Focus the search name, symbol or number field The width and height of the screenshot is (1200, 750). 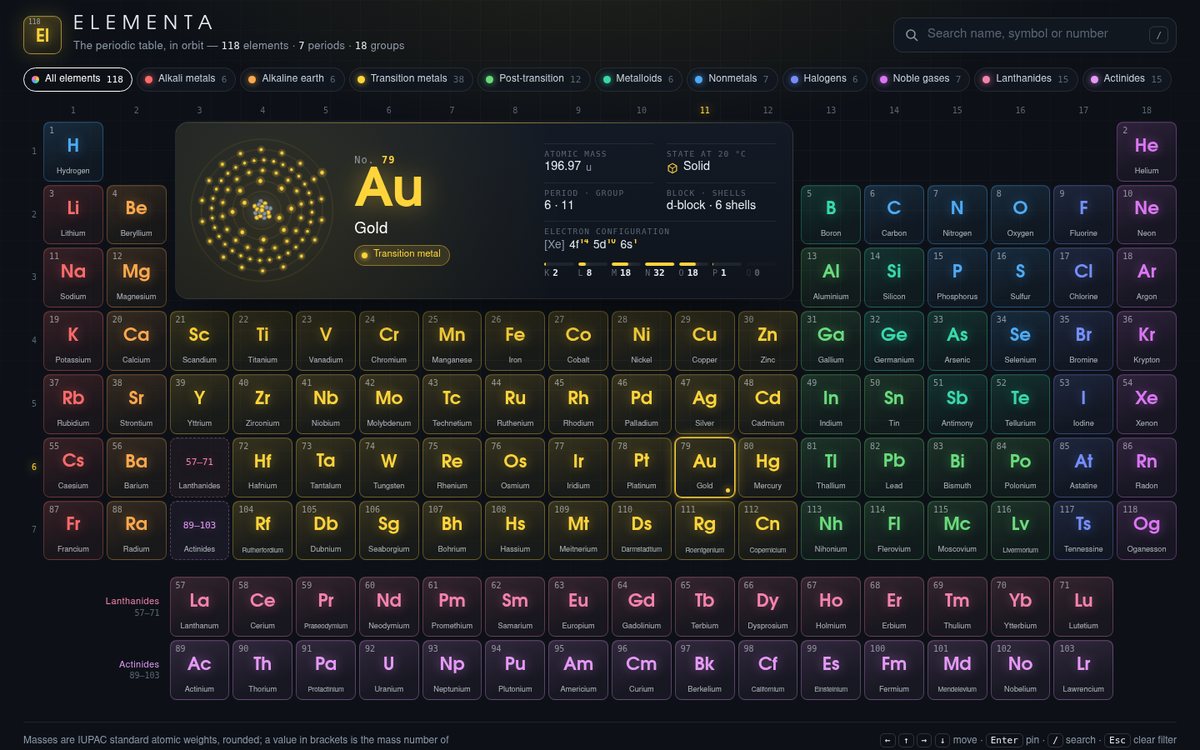(1034, 35)
